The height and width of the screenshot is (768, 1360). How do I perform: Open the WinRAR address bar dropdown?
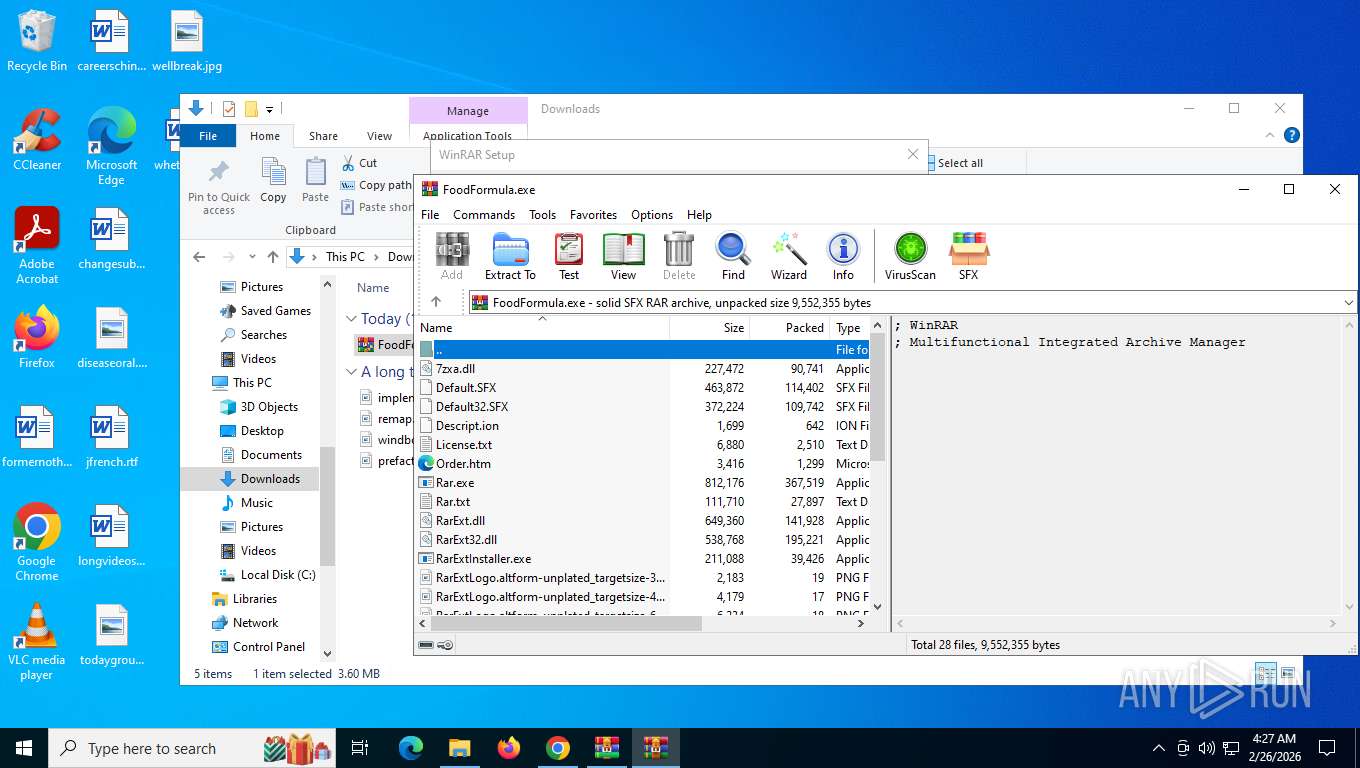(1349, 302)
